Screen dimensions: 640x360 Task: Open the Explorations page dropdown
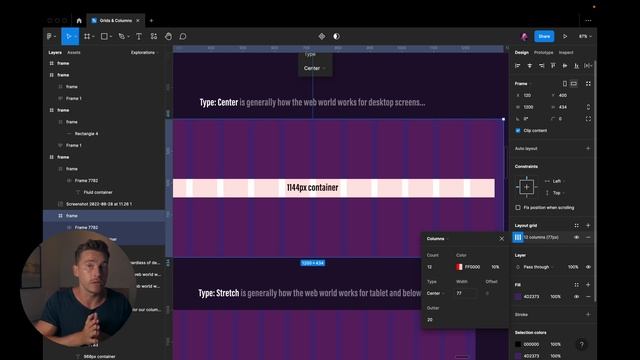144,53
